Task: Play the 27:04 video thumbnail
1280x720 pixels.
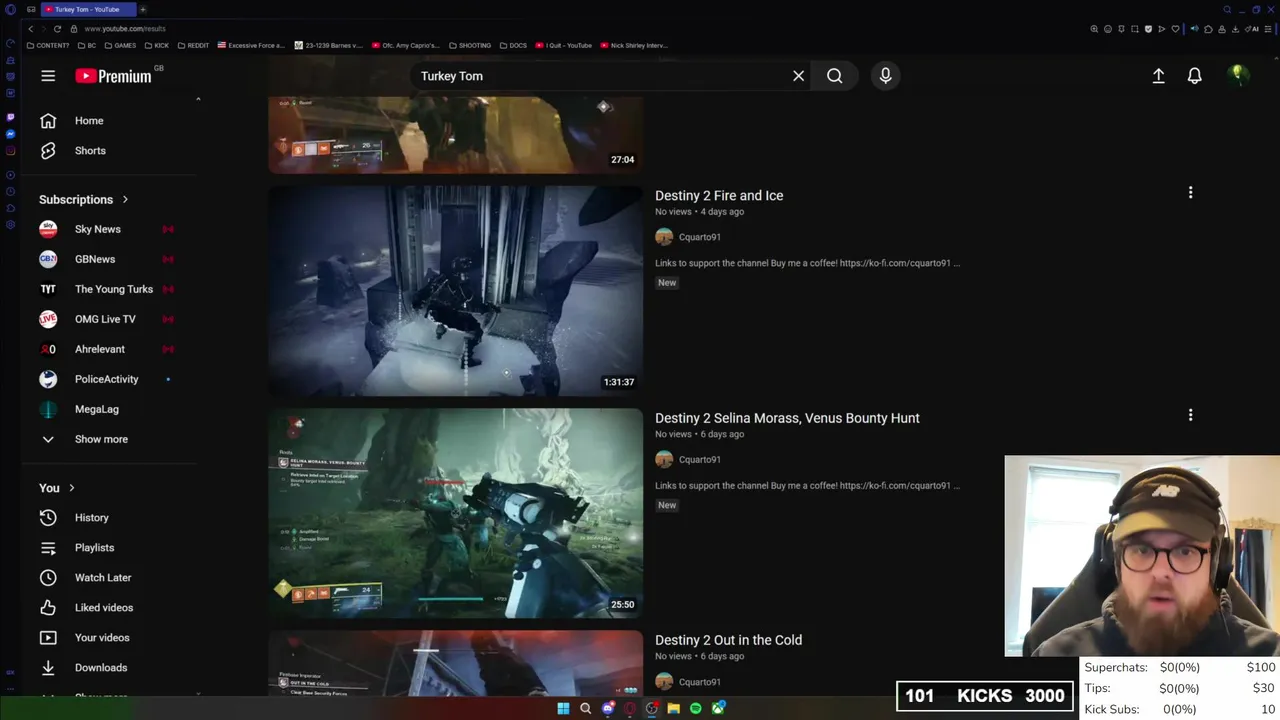Action: click(455, 135)
